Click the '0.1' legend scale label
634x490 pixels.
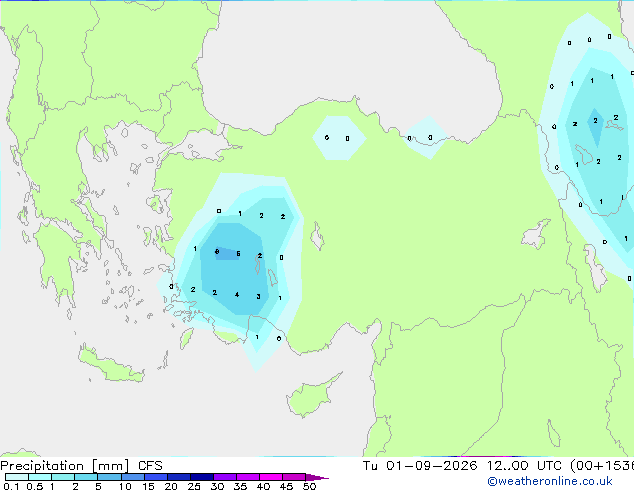pyautogui.click(x=11, y=486)
